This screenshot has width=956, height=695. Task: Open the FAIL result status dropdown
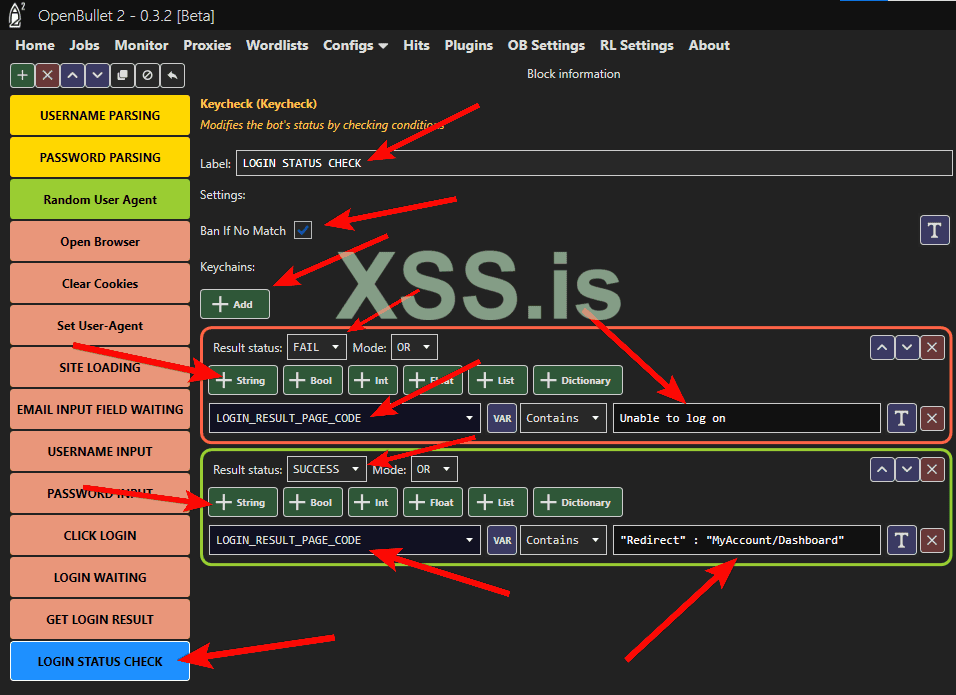point(316,348)
